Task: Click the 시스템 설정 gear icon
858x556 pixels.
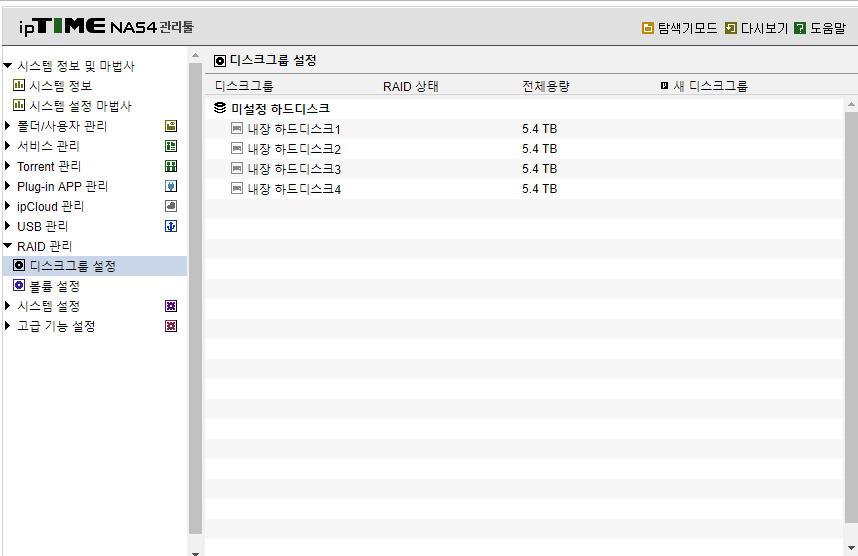Action: click(171, 306)
